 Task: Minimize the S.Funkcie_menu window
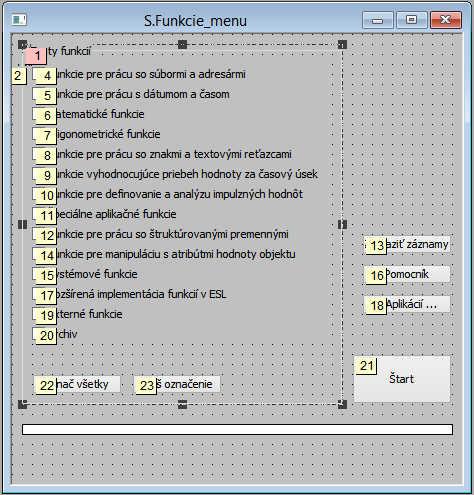[x=378, y=20]
